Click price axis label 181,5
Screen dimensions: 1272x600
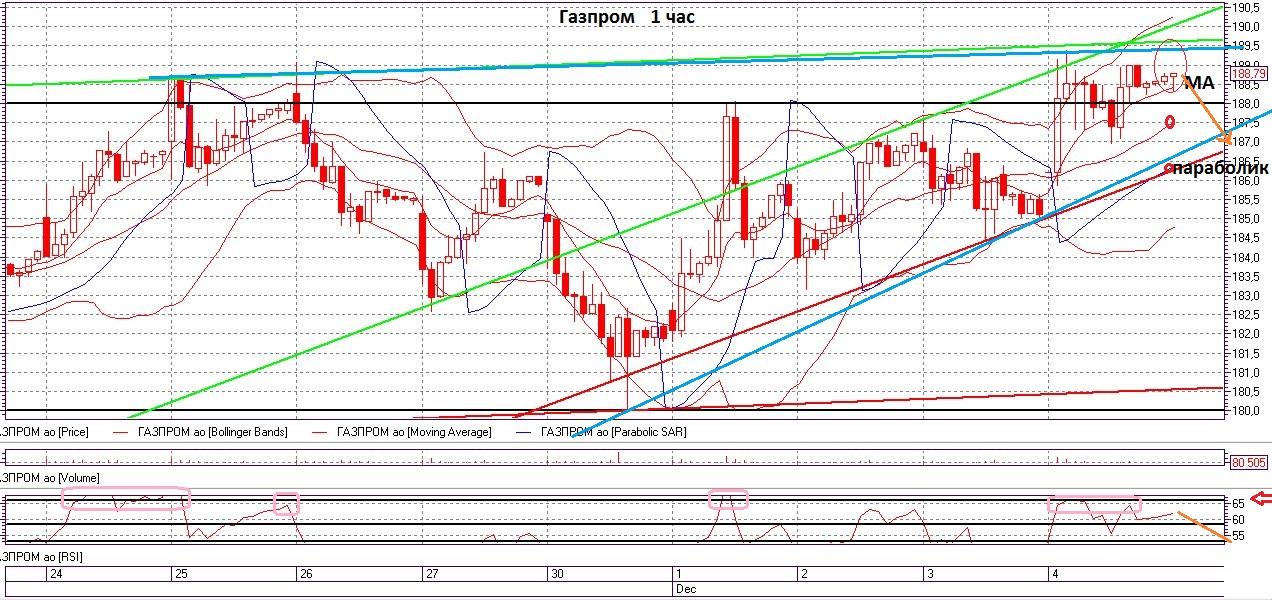point(1245,354)
